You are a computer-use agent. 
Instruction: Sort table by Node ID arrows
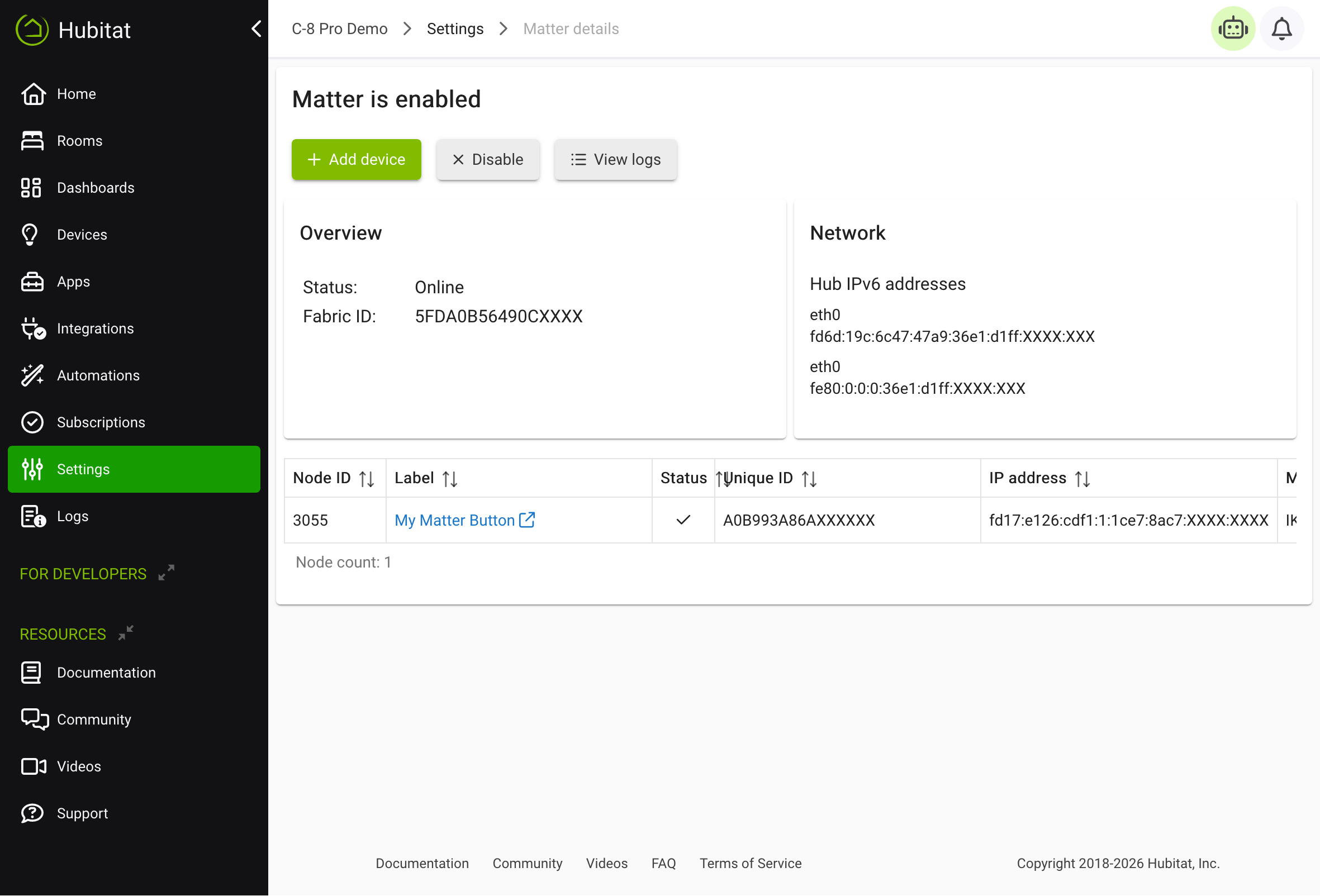367,479
